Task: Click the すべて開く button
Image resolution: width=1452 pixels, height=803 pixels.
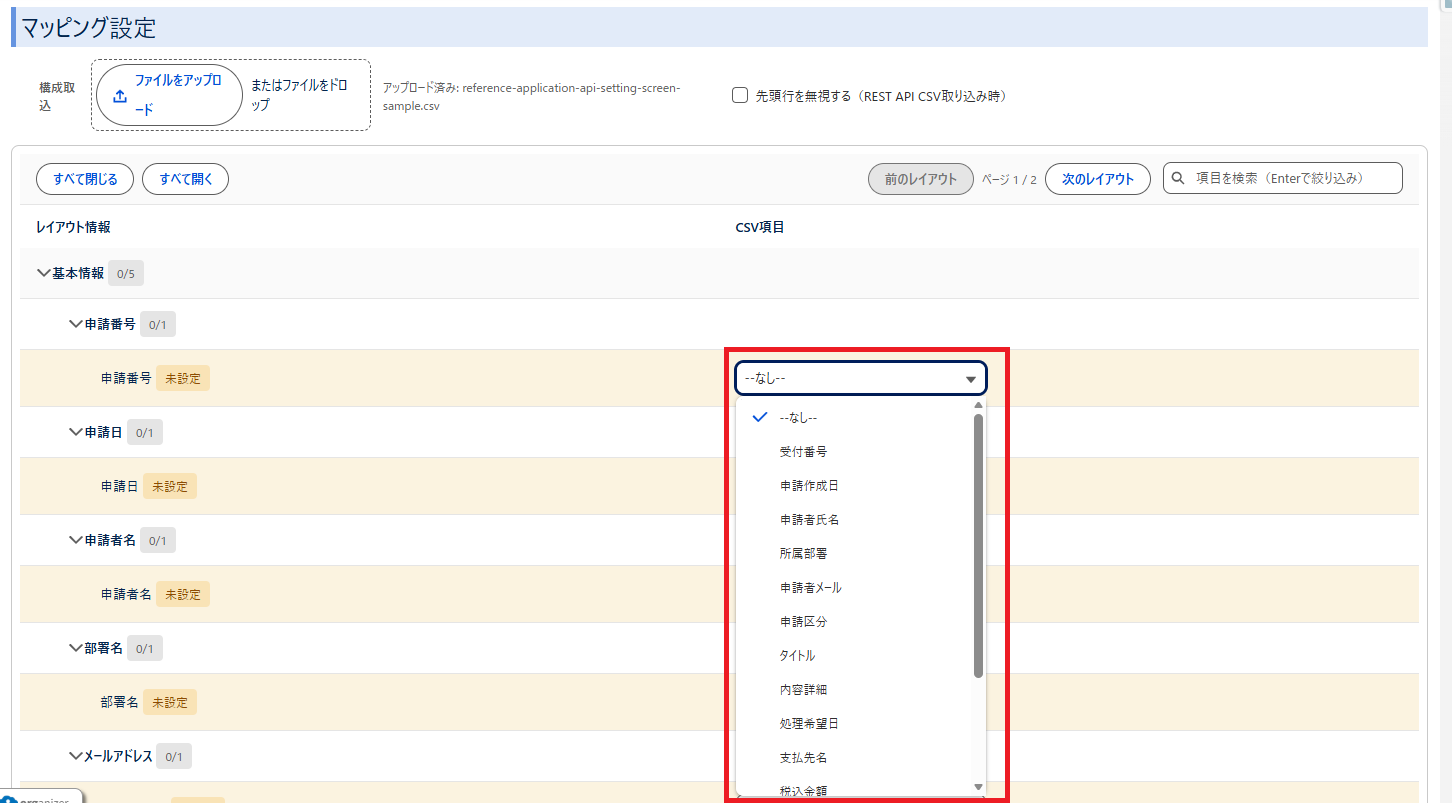Action: coord(186,179)
